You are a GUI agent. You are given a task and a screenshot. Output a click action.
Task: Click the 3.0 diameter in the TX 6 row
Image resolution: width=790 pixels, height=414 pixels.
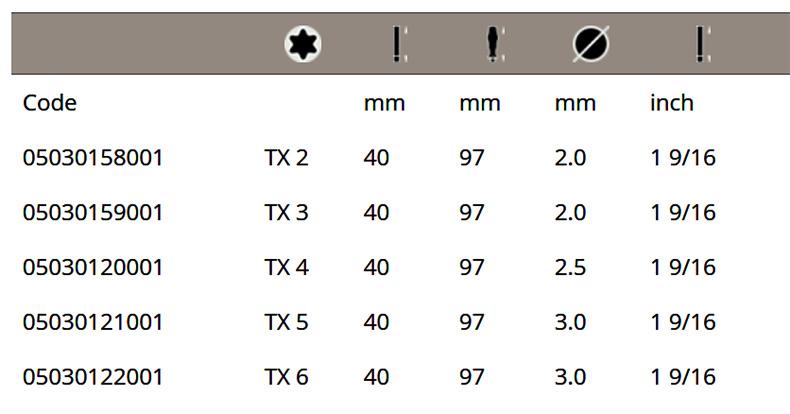click(571, 378)
